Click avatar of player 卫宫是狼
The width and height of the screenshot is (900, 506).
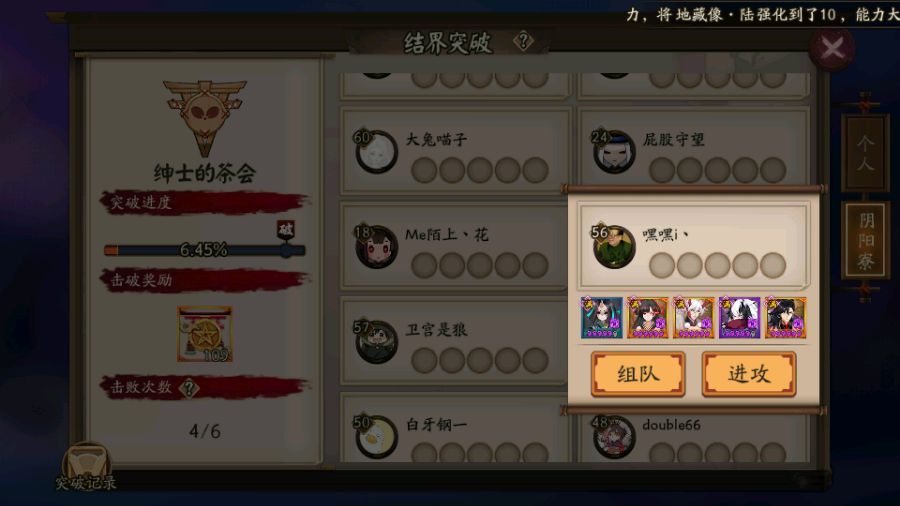click(376, 342)
